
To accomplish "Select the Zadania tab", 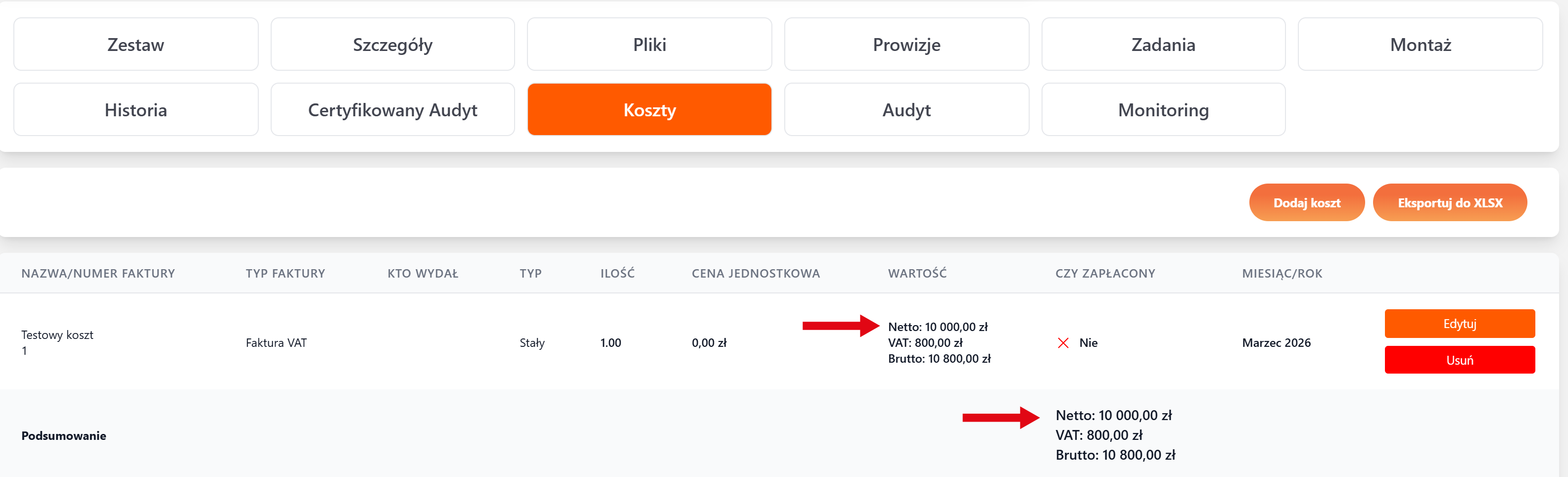I will [1163, 45].
